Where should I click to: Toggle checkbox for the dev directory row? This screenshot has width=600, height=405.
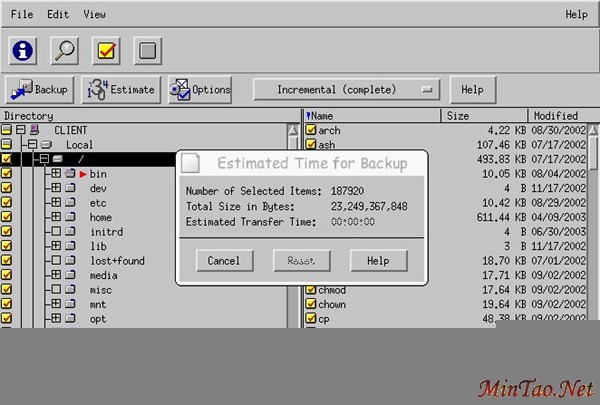point(7,188)
